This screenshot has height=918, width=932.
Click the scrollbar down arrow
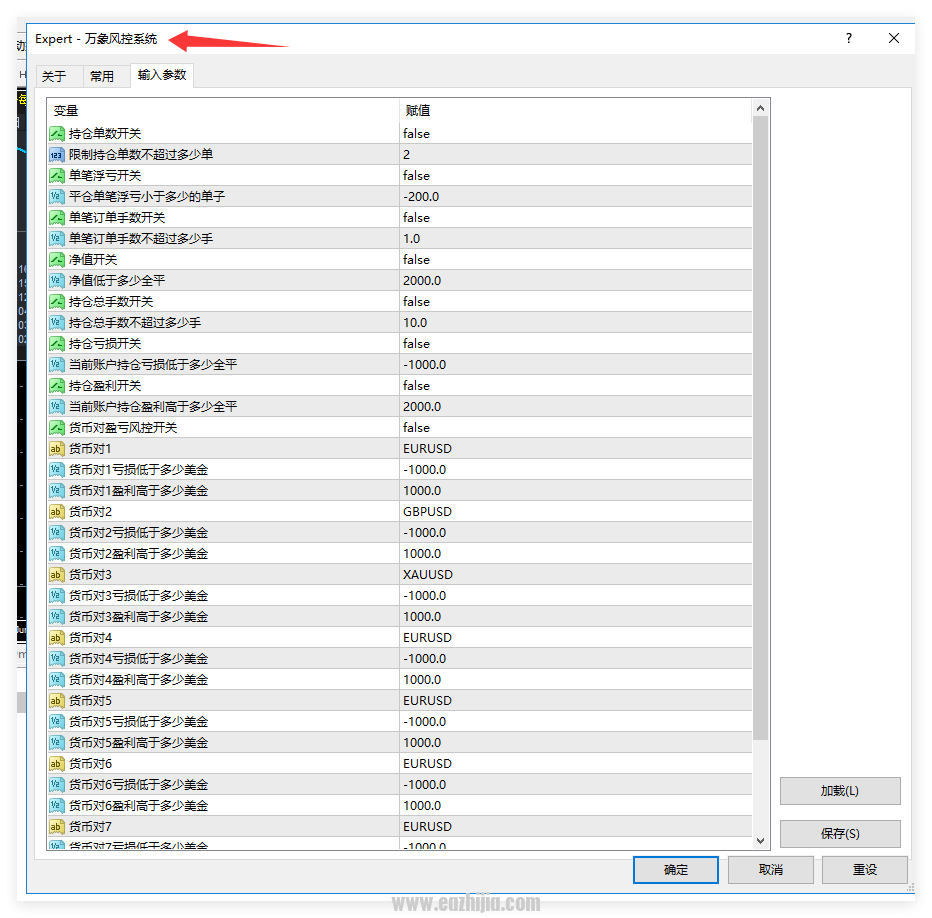(x=760, y=841)
